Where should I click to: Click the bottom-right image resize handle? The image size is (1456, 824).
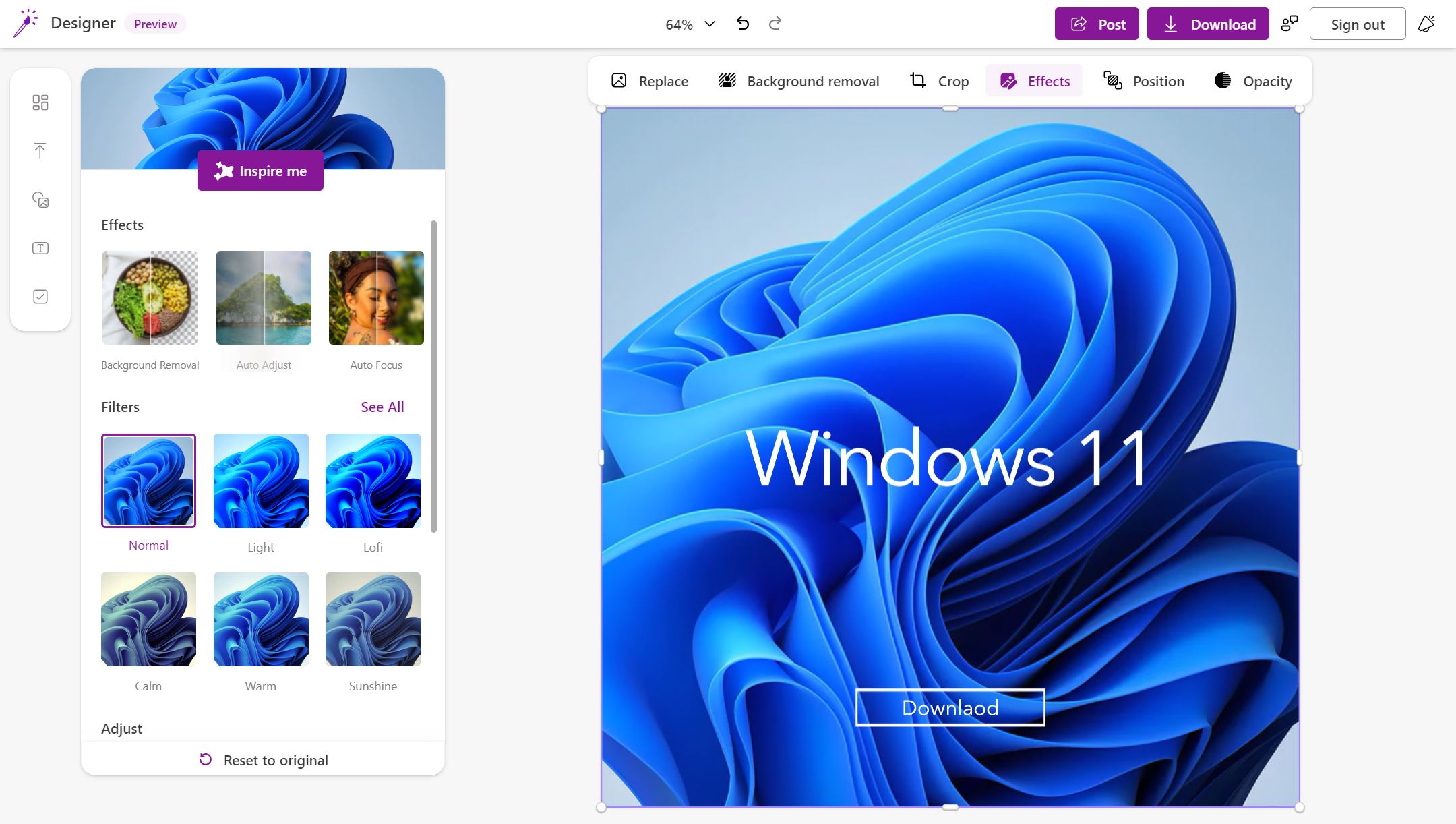click(1300, 807)
